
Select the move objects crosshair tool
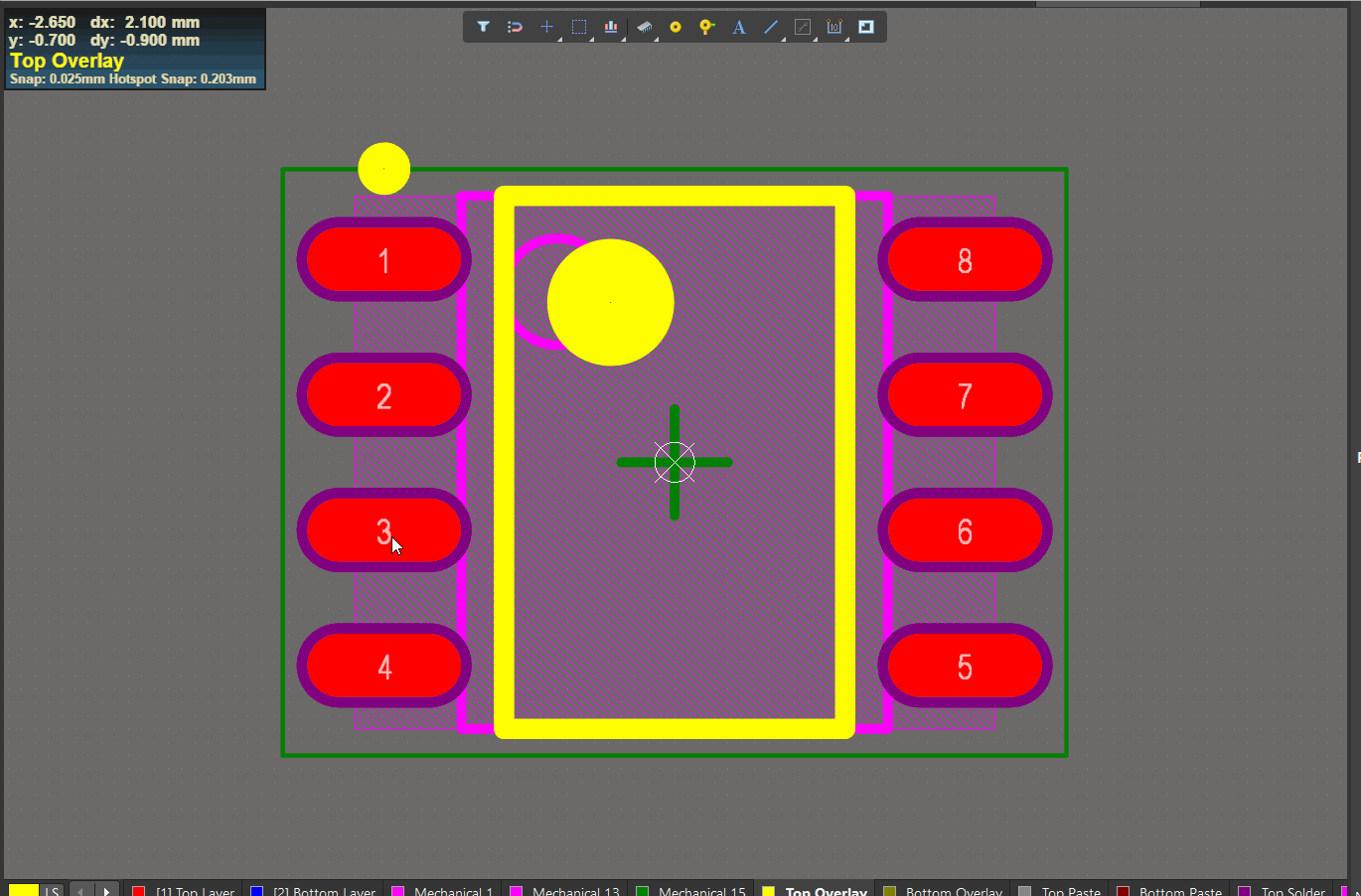tap(546, 27)
